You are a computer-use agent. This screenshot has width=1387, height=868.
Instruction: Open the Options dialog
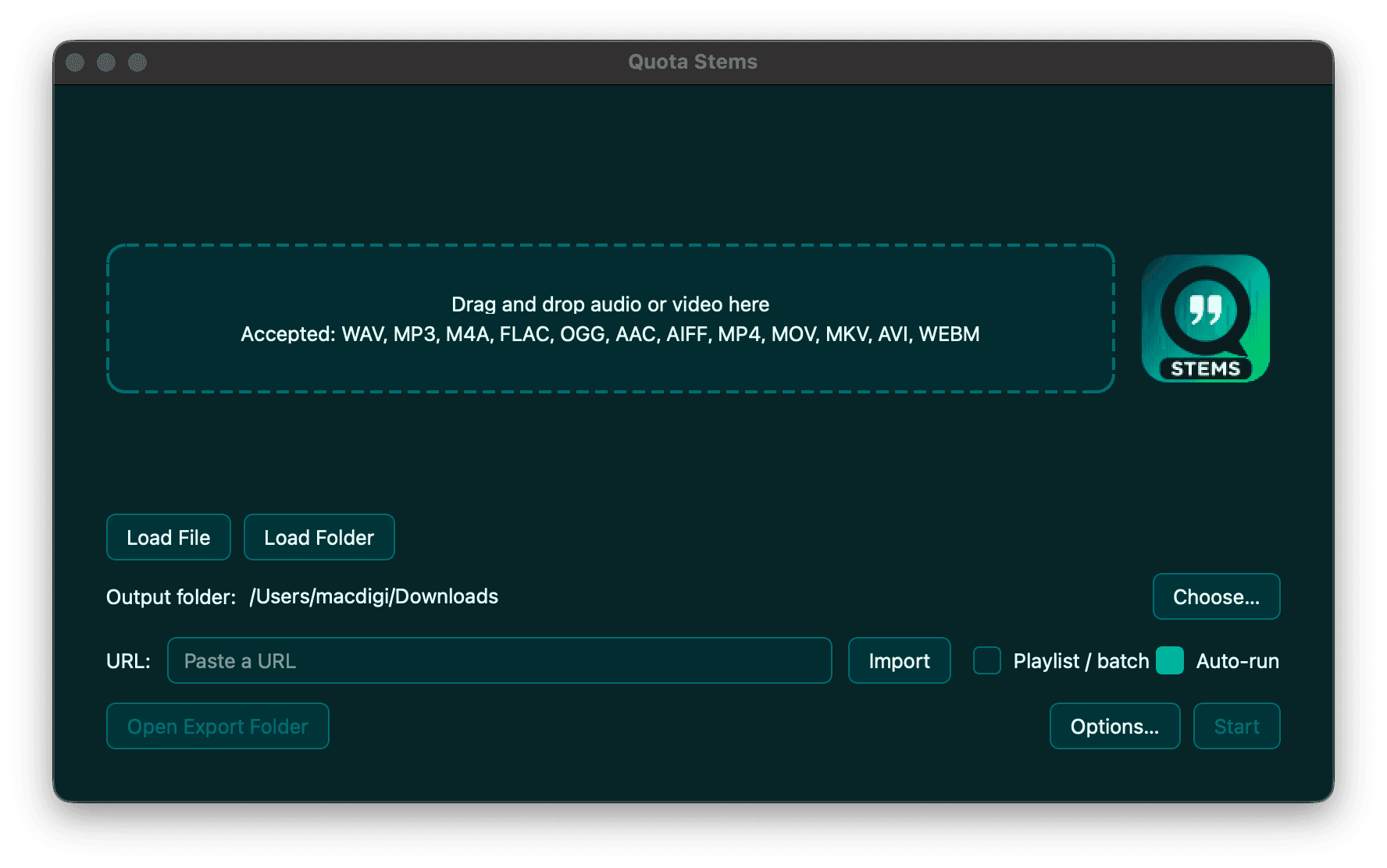click(x=1114, y=726)
